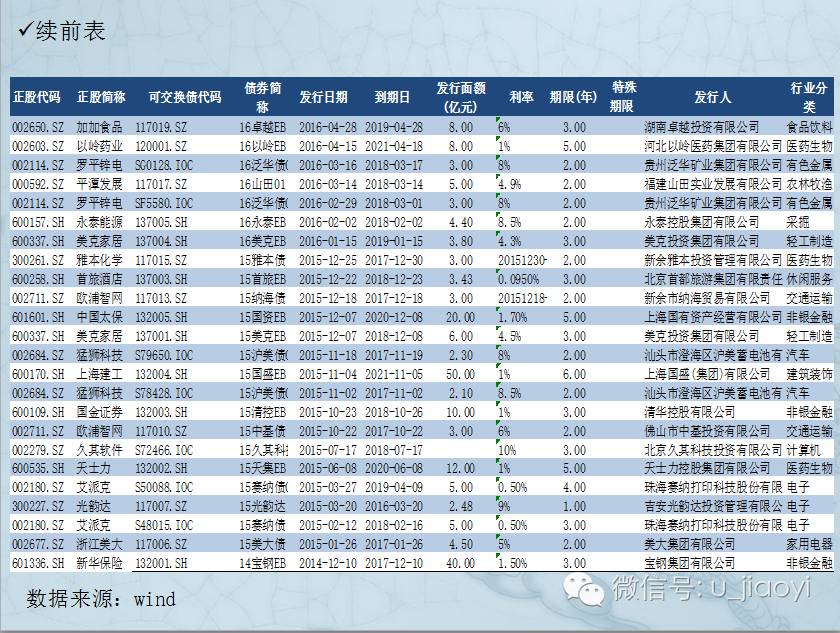Click stock name 上海建工
The height and width of the screenshot is (633, 840).
point(99,374)
